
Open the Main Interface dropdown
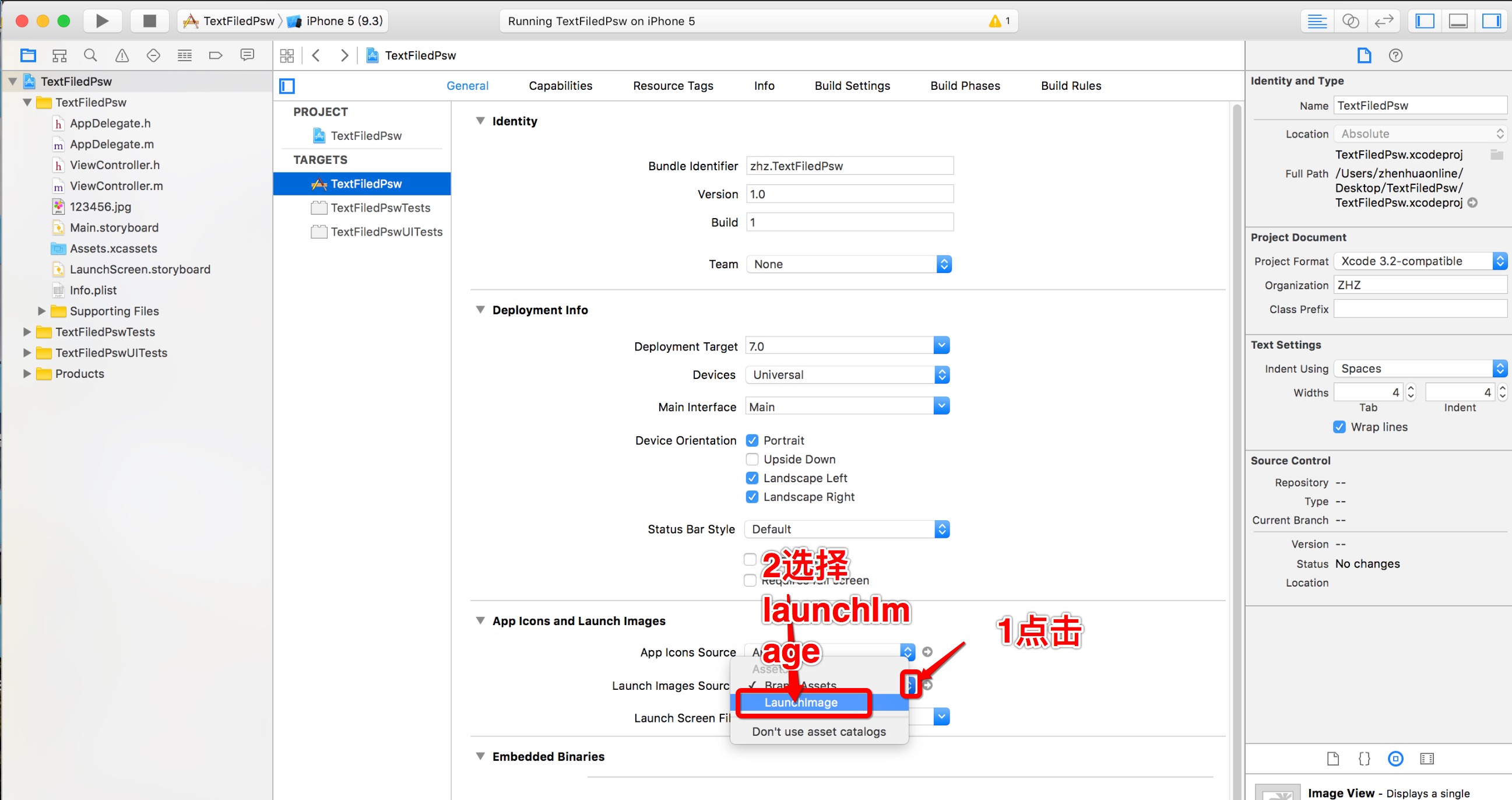pos(941,406)
